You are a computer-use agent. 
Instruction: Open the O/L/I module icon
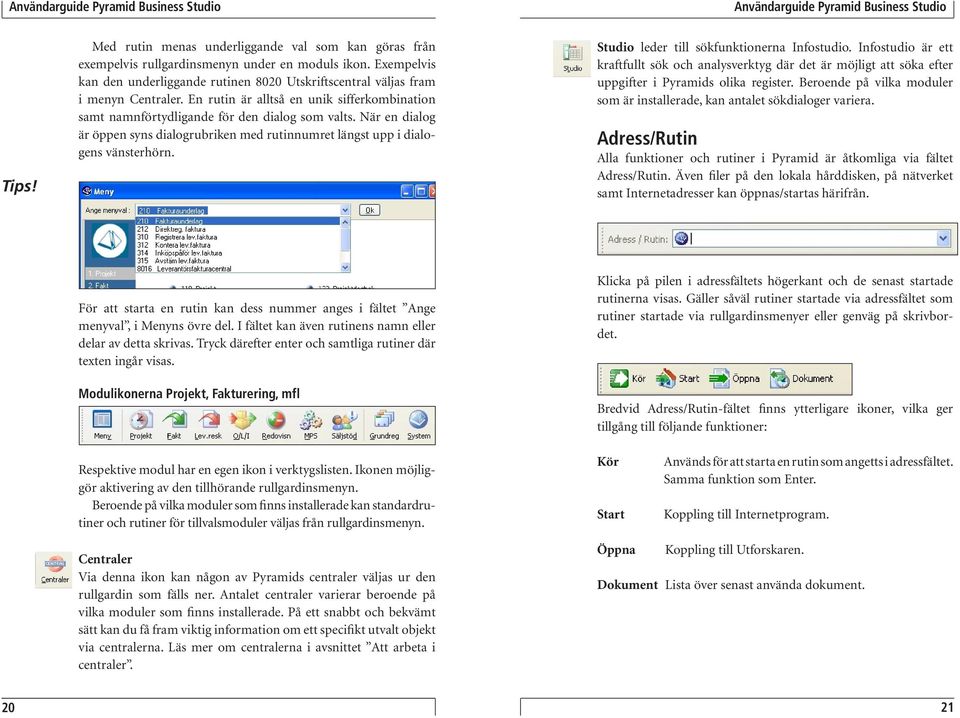(x=241, y=425)
